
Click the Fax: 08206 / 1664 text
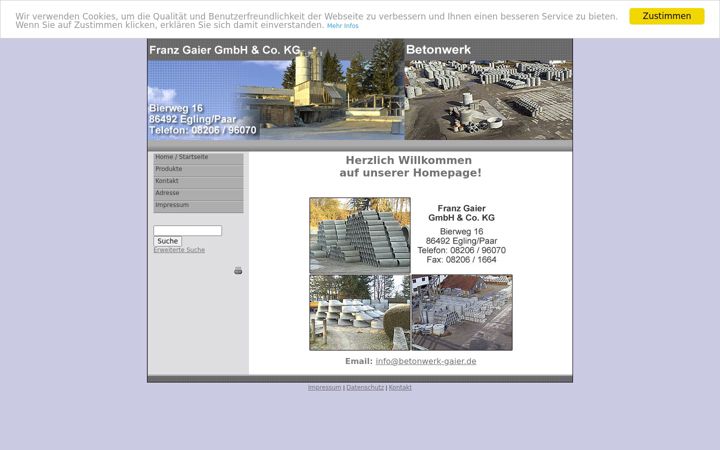pos(461,260)
